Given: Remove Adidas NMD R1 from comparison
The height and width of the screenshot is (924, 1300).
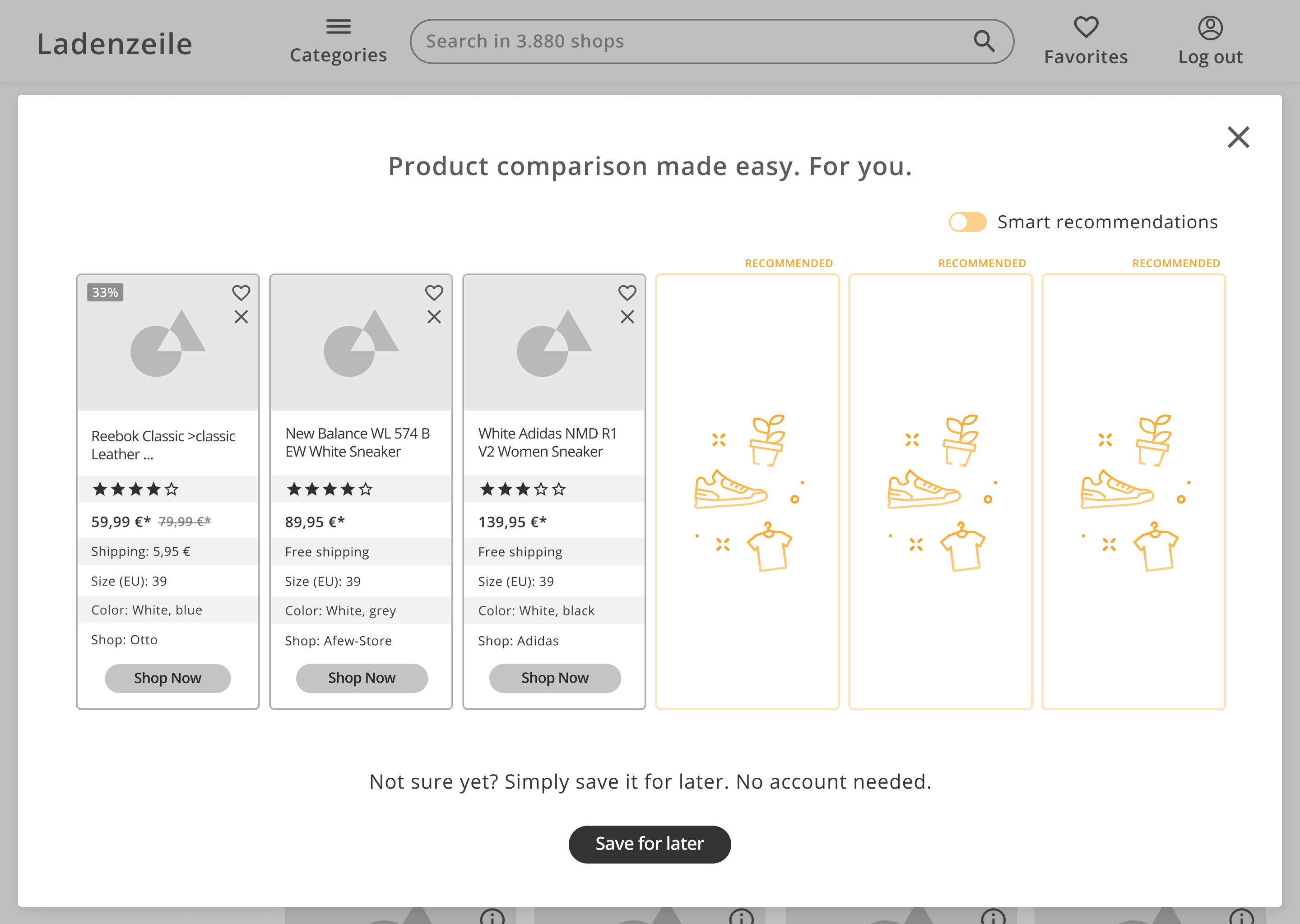Looking at the screenshot, I should pos(627,317).
